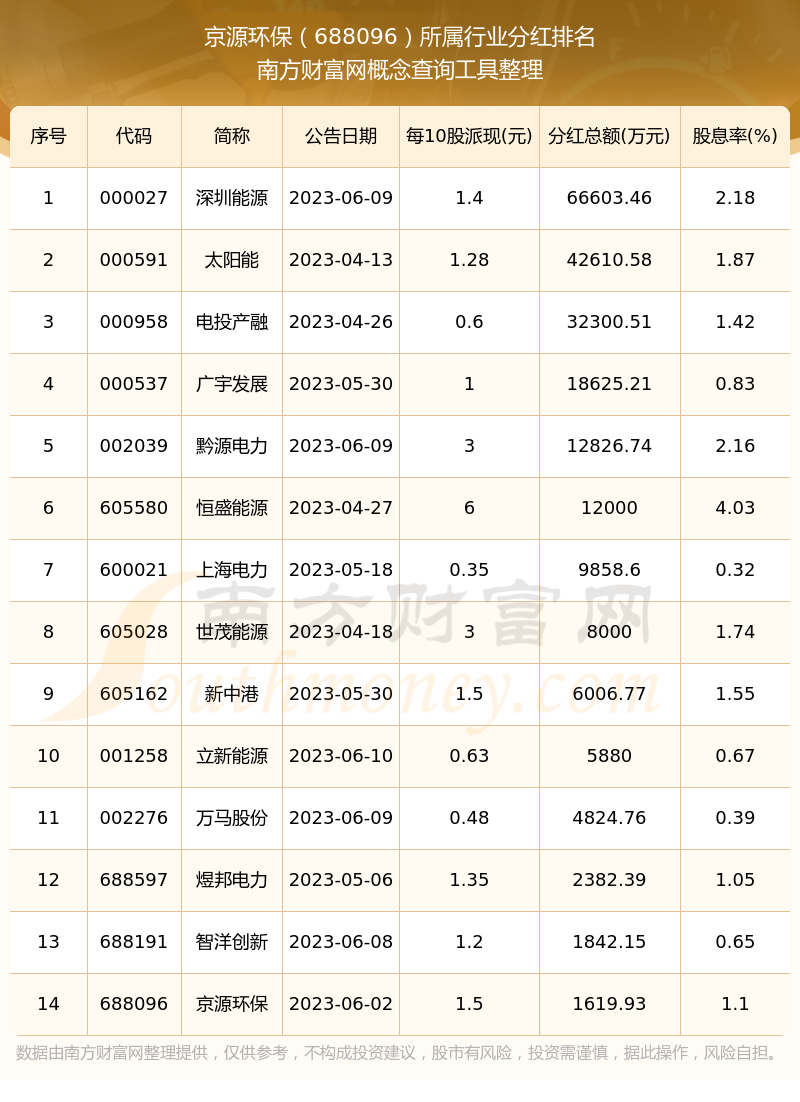Click the date 2023-06-08

click(x=341, y=942)
